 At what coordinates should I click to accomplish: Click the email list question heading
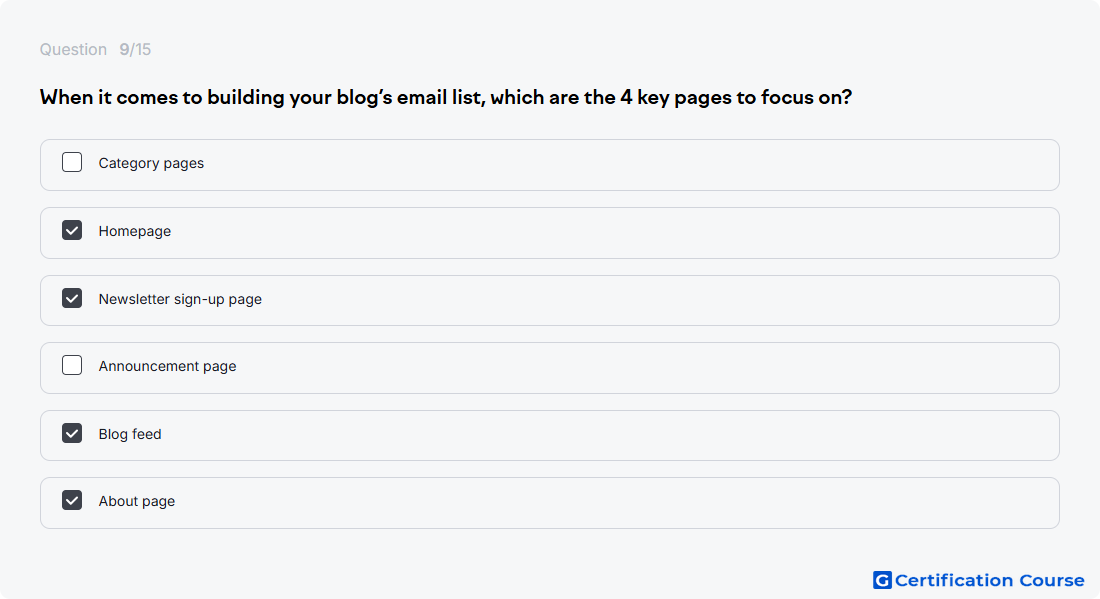click(445, 97)
